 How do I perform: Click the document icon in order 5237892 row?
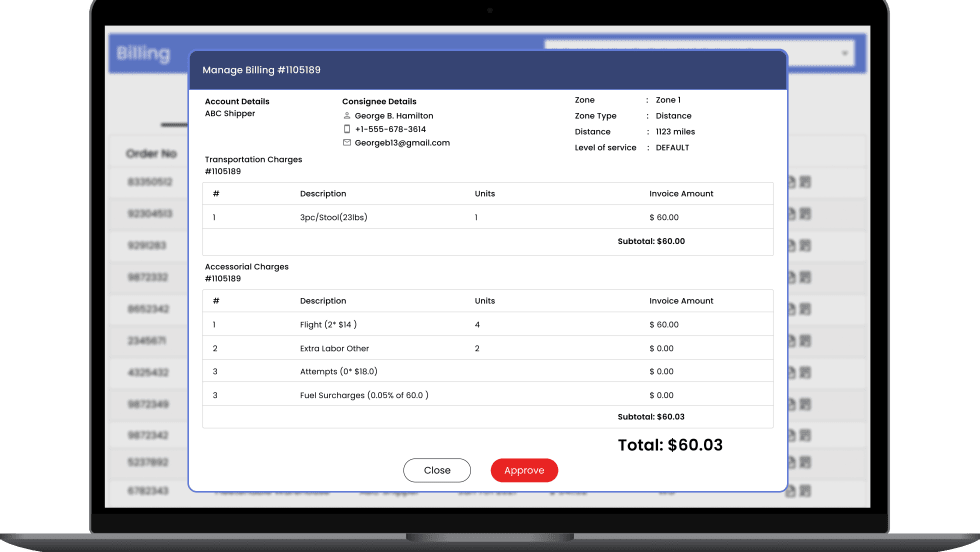pos(792,463)
